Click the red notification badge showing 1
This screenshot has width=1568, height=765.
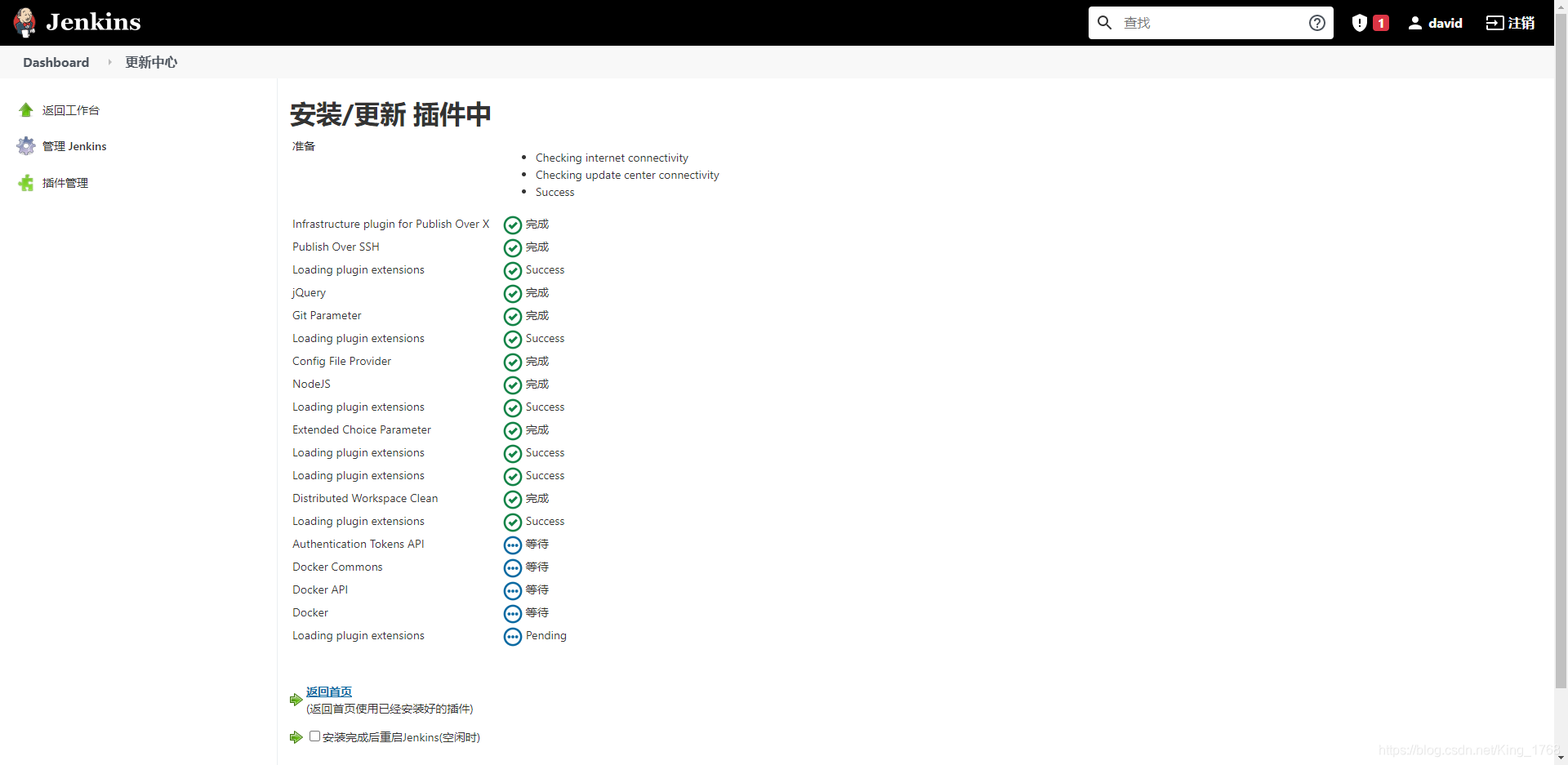pyautogui.click(x=1381, y=23)
